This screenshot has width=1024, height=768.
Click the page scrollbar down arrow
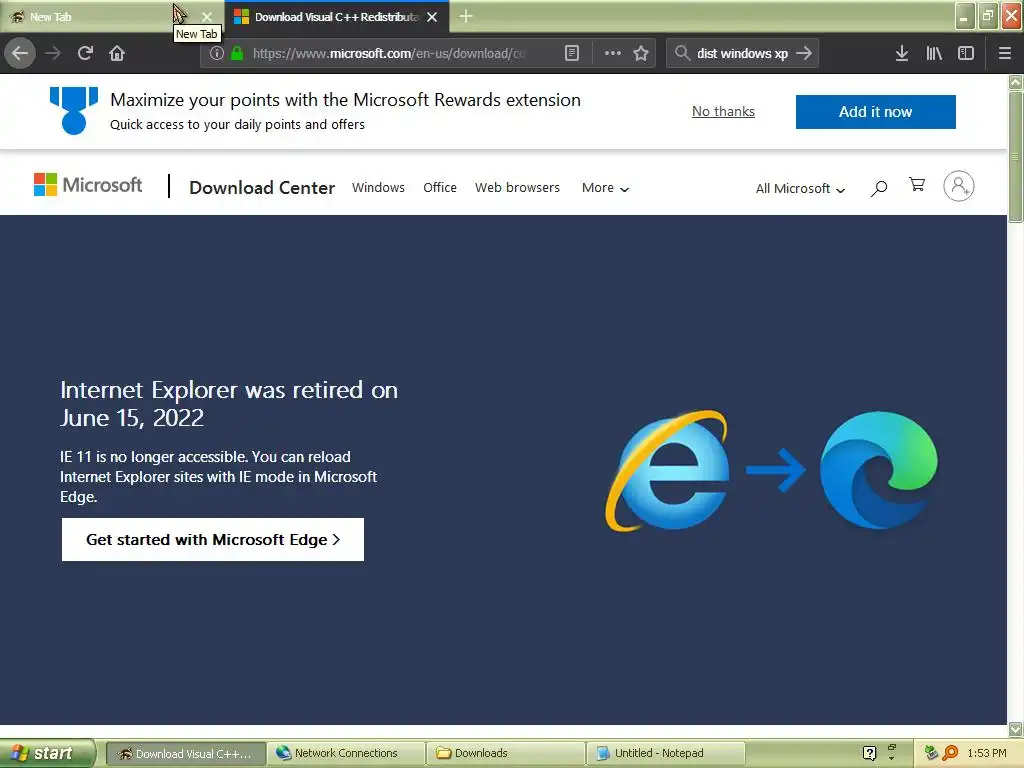tap(1015, 729)
